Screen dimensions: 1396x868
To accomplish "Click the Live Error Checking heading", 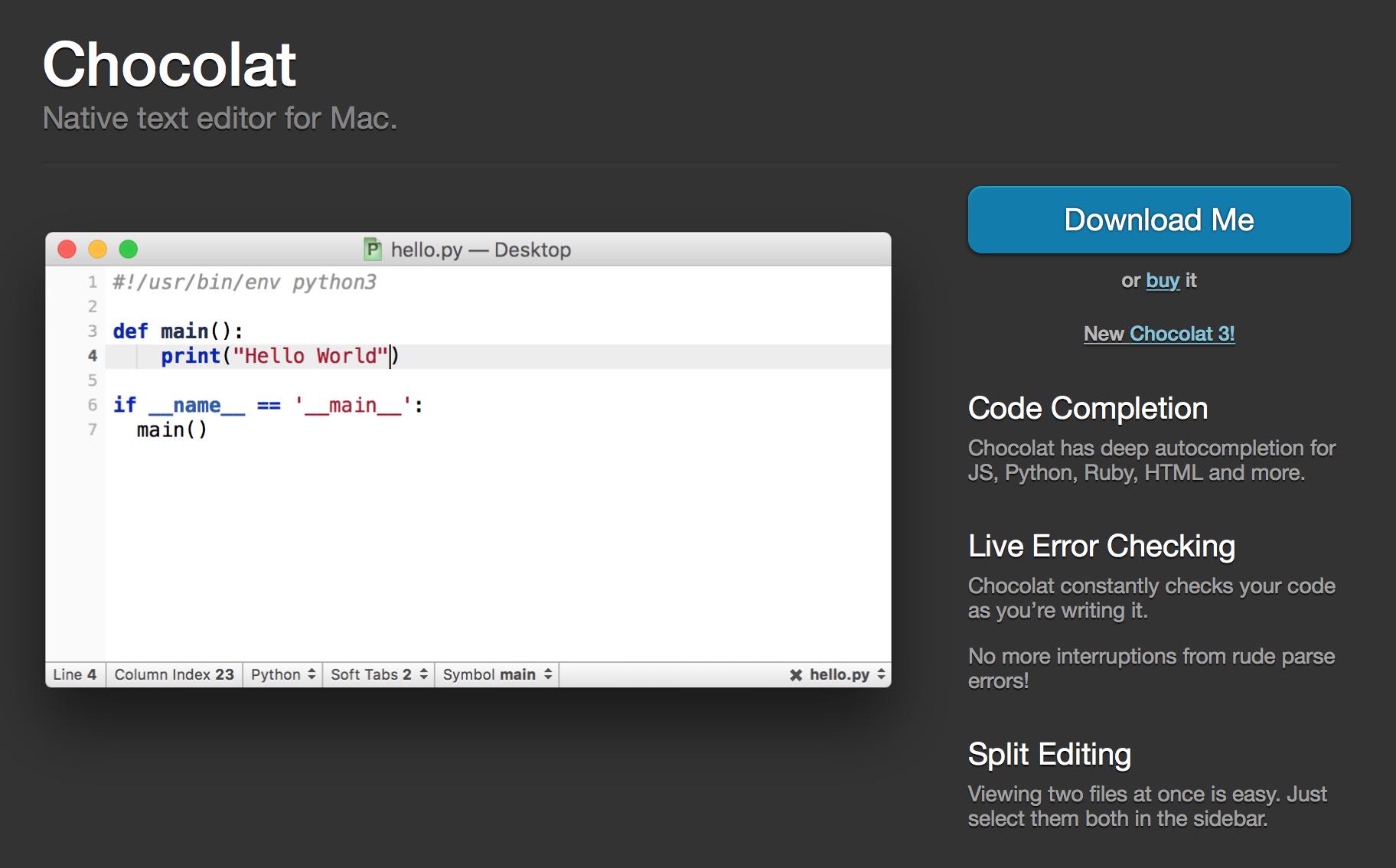I will [1101, 547].
